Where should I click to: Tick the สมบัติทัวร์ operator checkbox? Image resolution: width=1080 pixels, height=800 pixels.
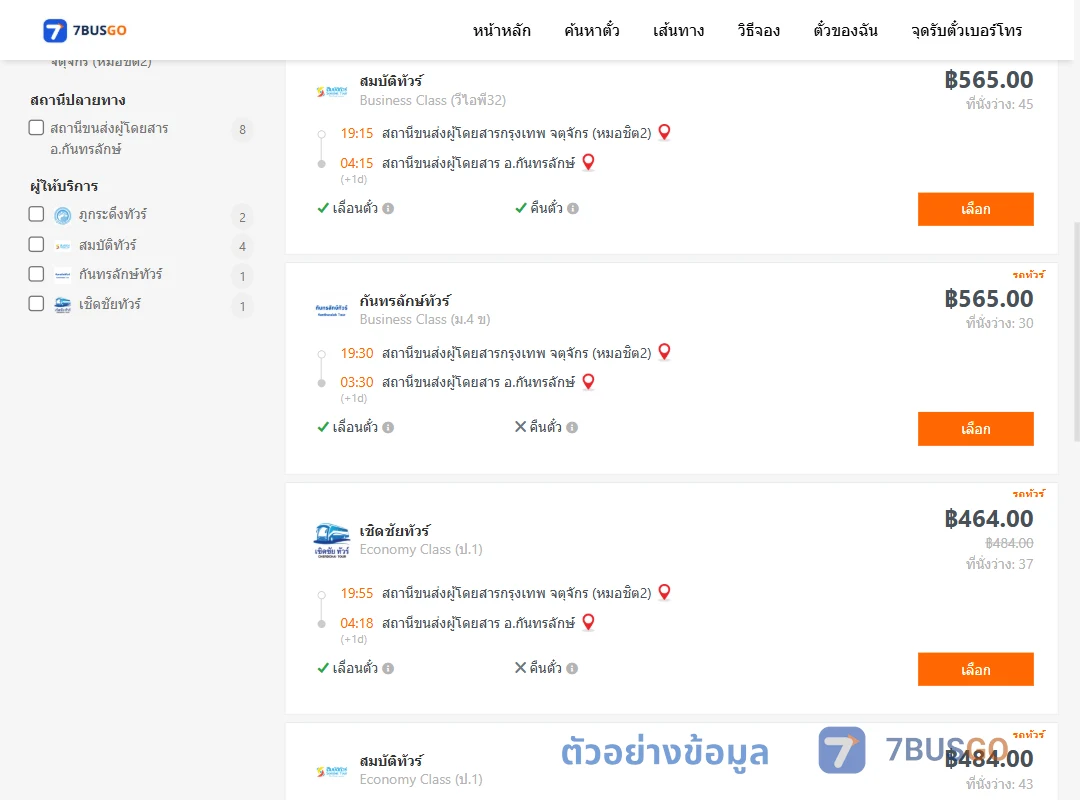pos(37,244)
